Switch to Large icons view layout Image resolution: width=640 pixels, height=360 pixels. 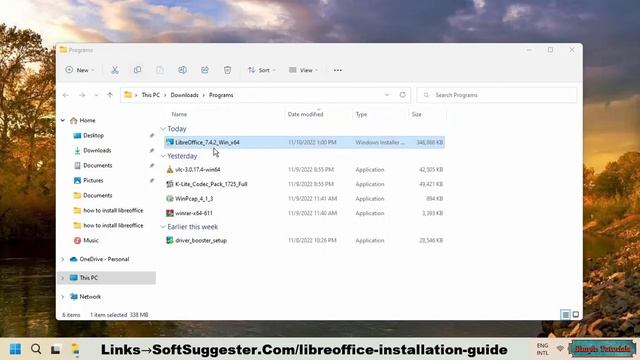point(576,314)
